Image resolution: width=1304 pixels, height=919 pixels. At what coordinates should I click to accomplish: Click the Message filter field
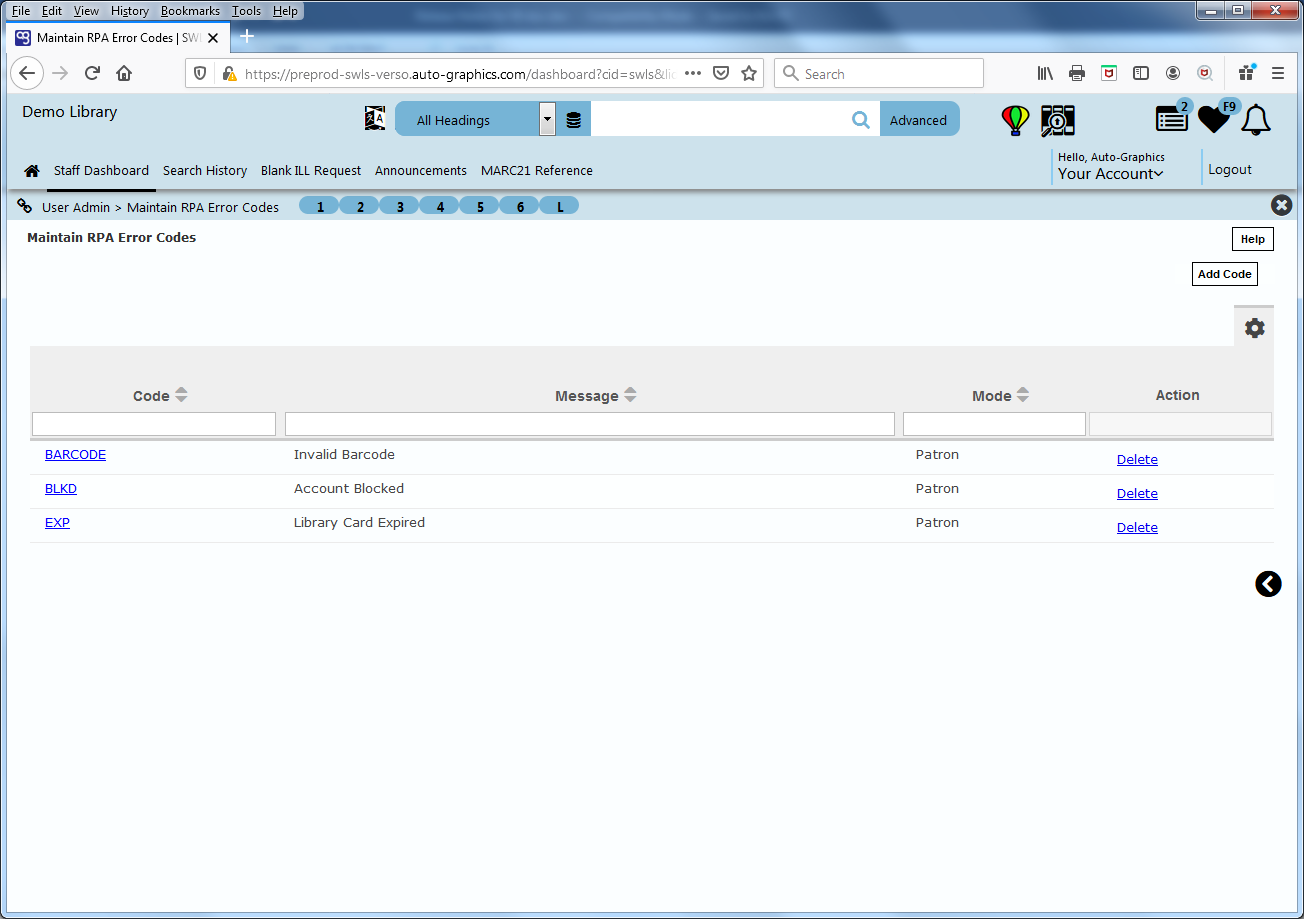click(590, 424)
